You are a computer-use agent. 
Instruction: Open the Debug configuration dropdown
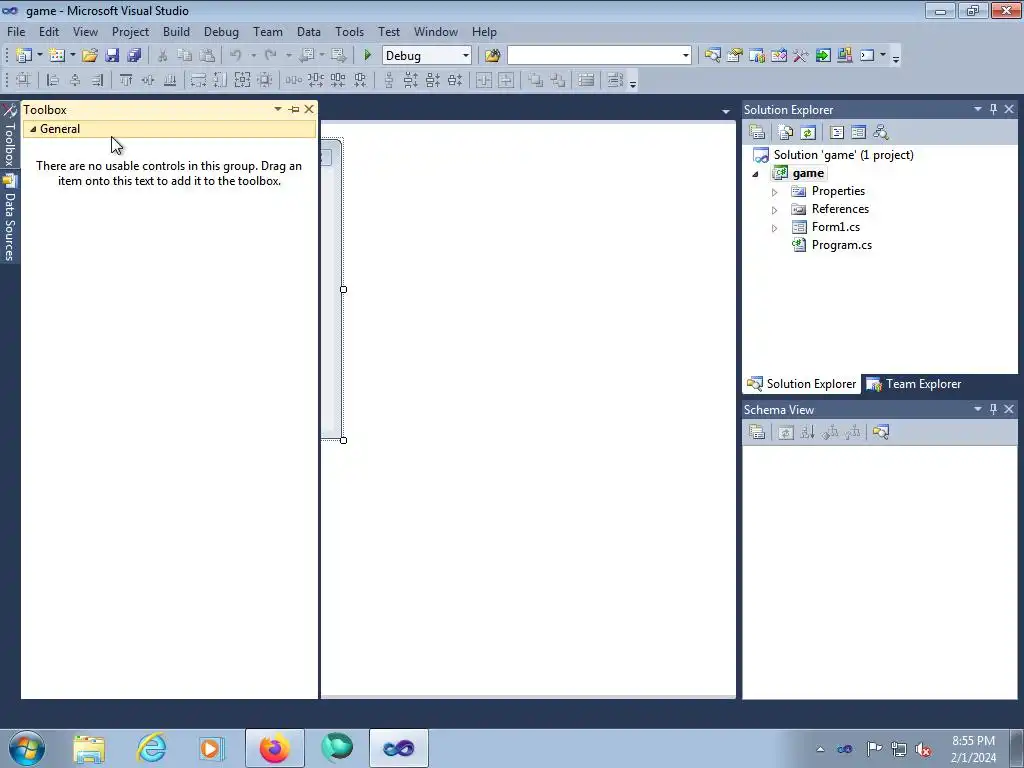pyautogui.click(x=466, y=56)
